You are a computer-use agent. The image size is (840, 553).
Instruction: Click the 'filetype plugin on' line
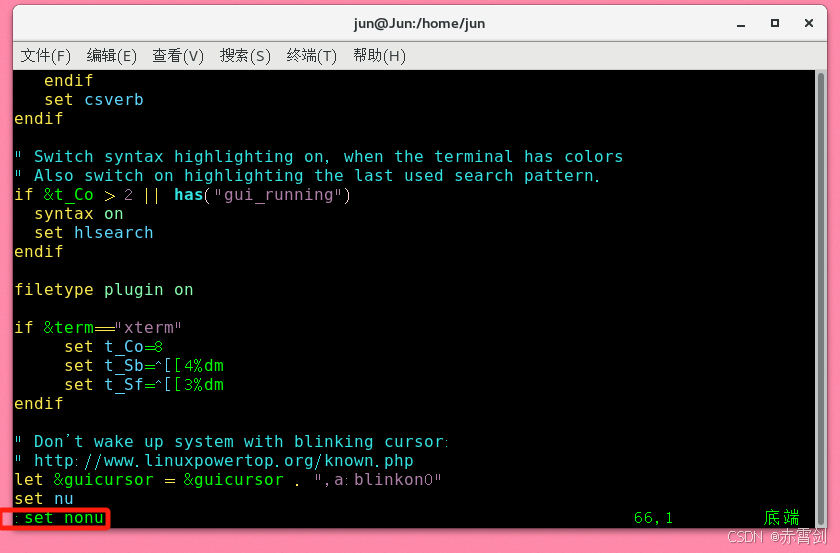coord(104,290)
